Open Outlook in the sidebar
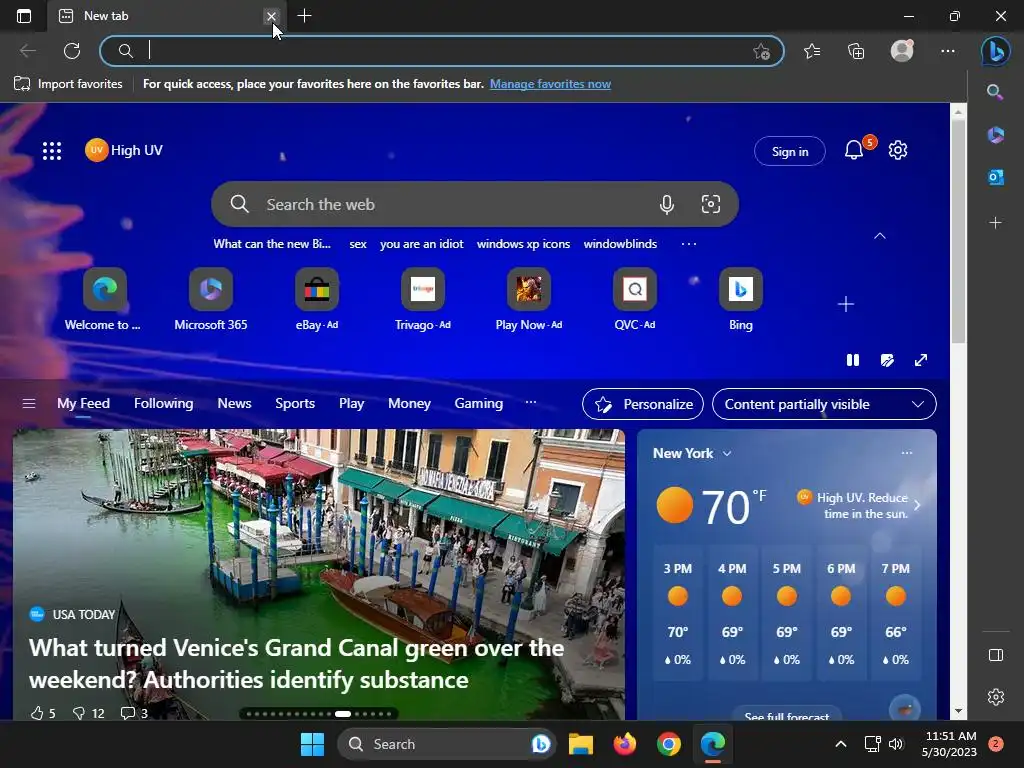1024x768 pixels. click(x=995, y=177)
